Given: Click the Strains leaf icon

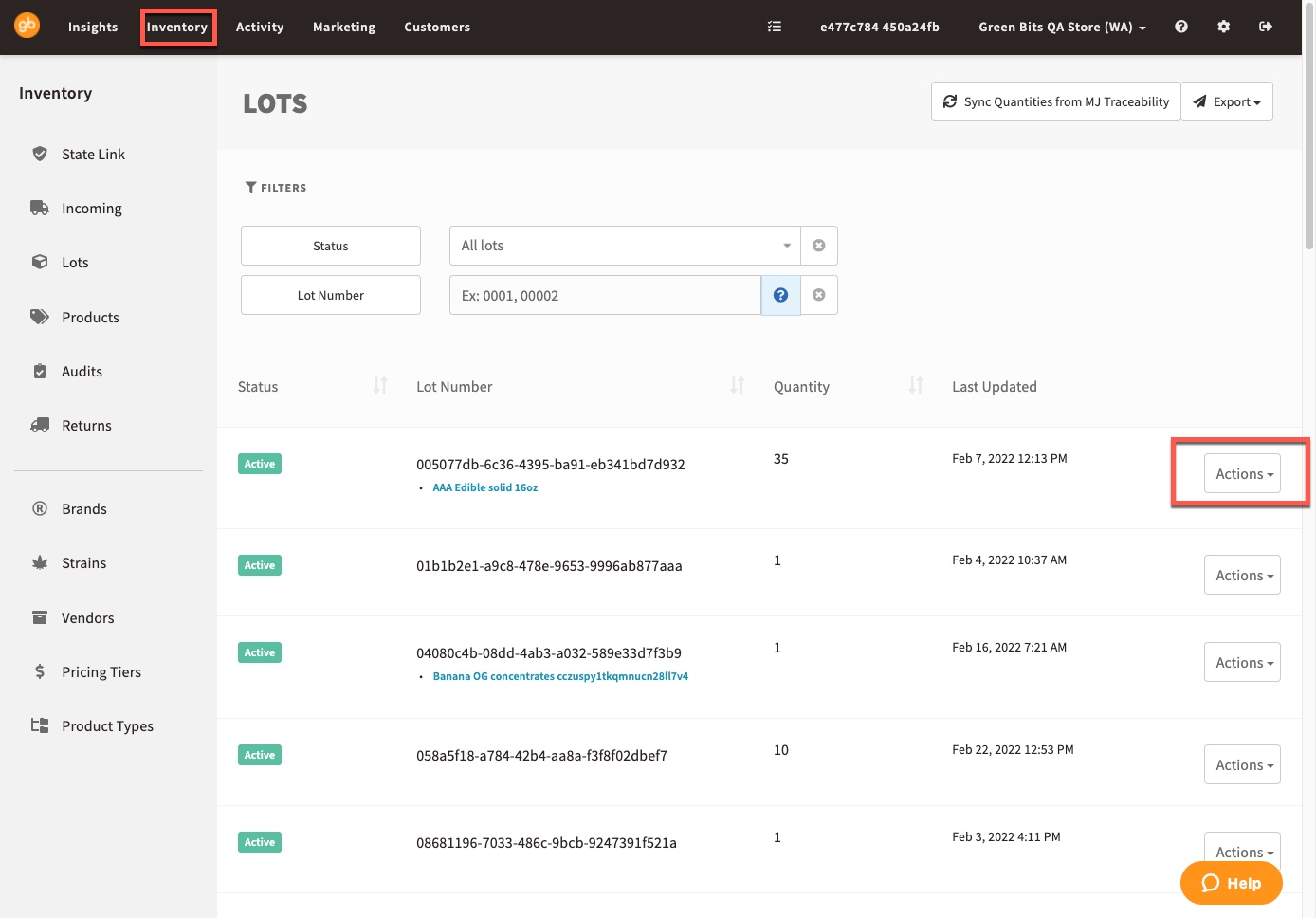Looking at the screenshot, I should pos(40,562).
